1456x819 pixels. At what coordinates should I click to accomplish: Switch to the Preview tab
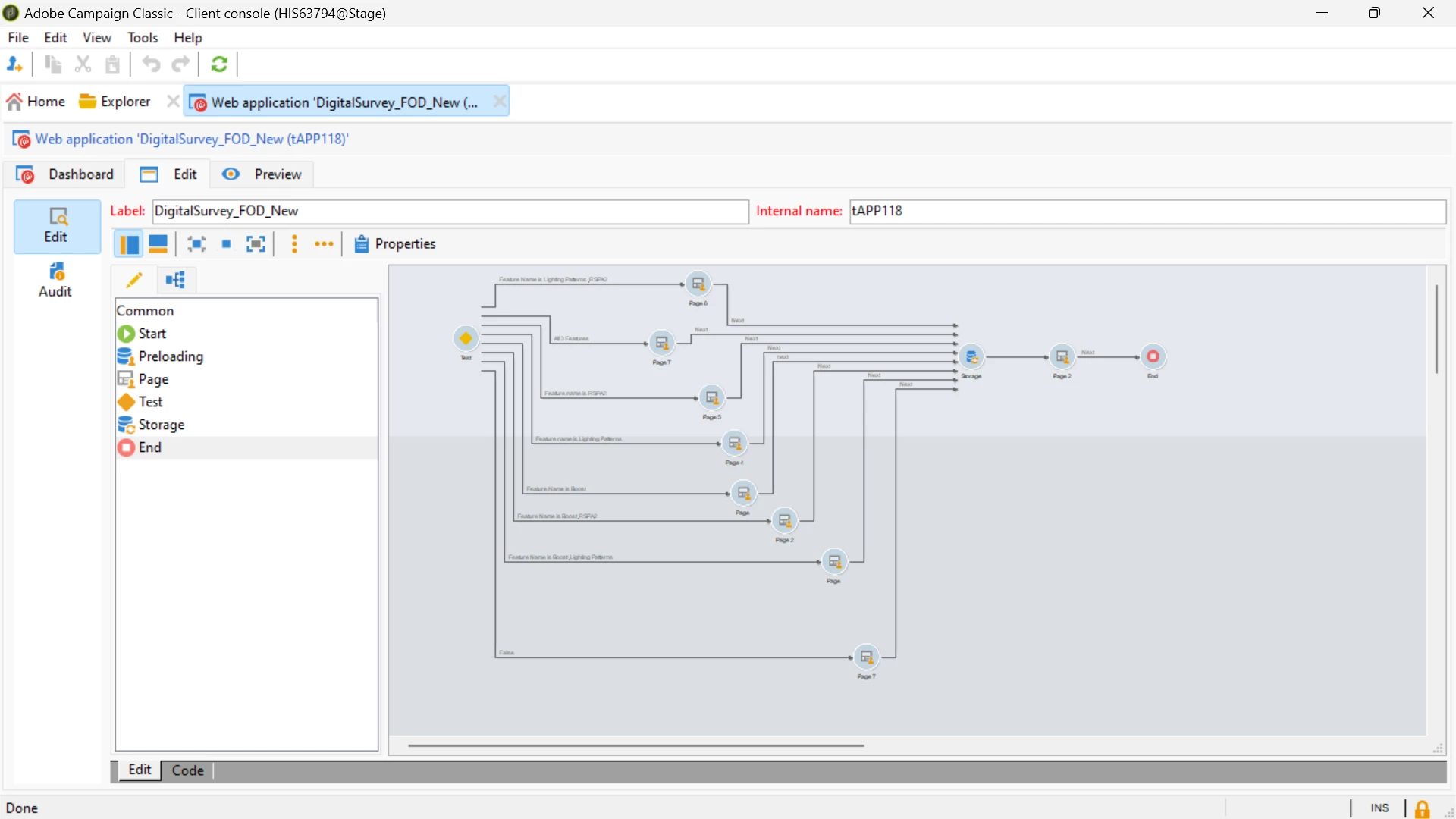point(262,174)
